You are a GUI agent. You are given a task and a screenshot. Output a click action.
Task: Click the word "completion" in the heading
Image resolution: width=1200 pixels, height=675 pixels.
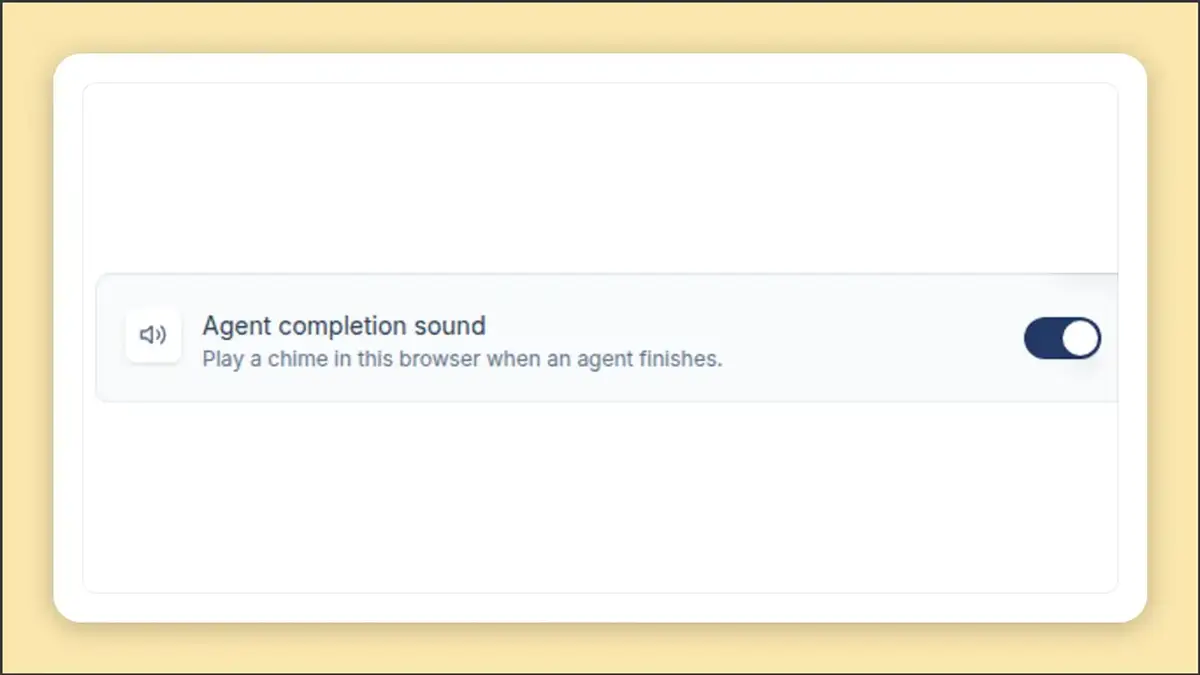[344, 327]
